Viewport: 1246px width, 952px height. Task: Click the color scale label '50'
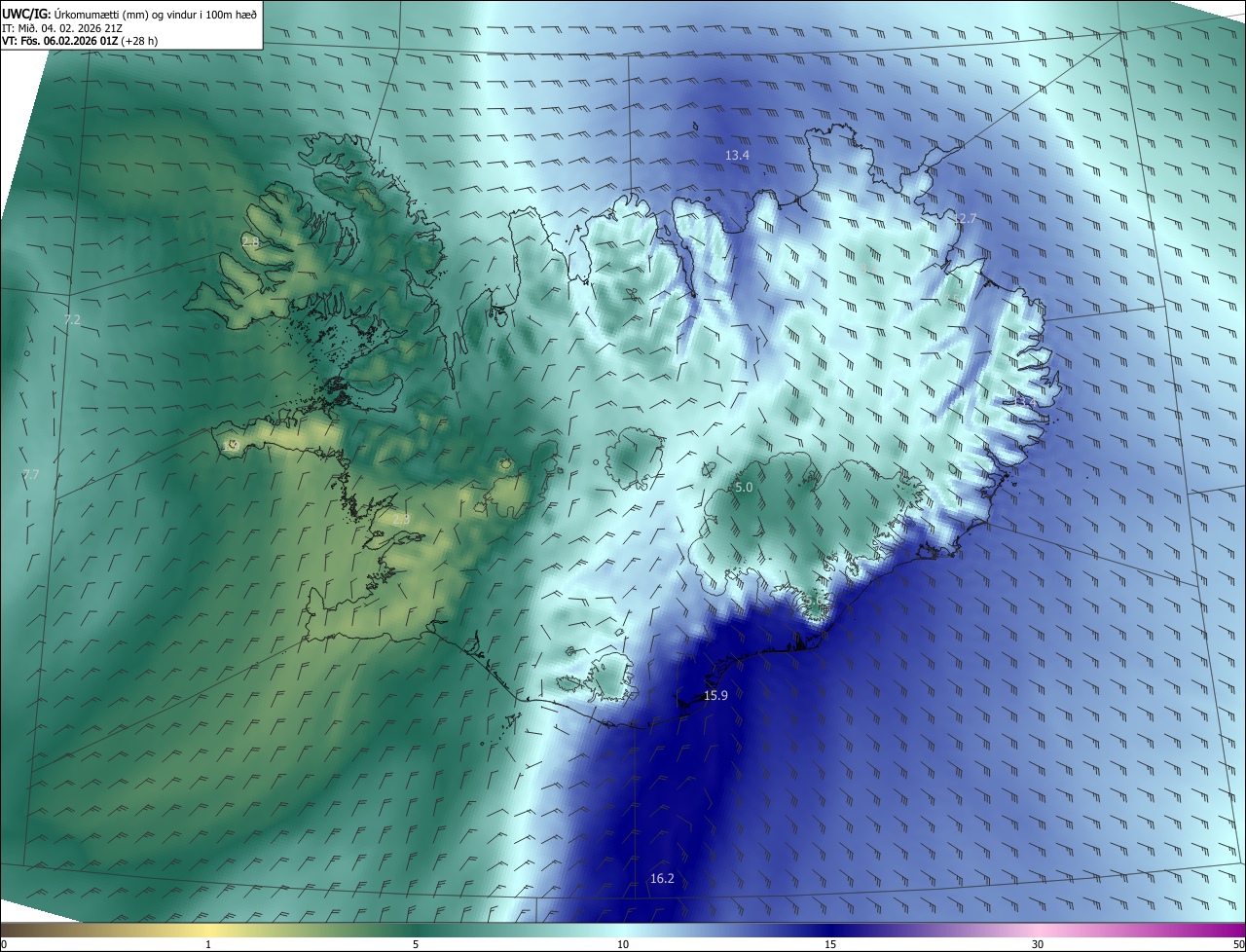pos(1238,944)
